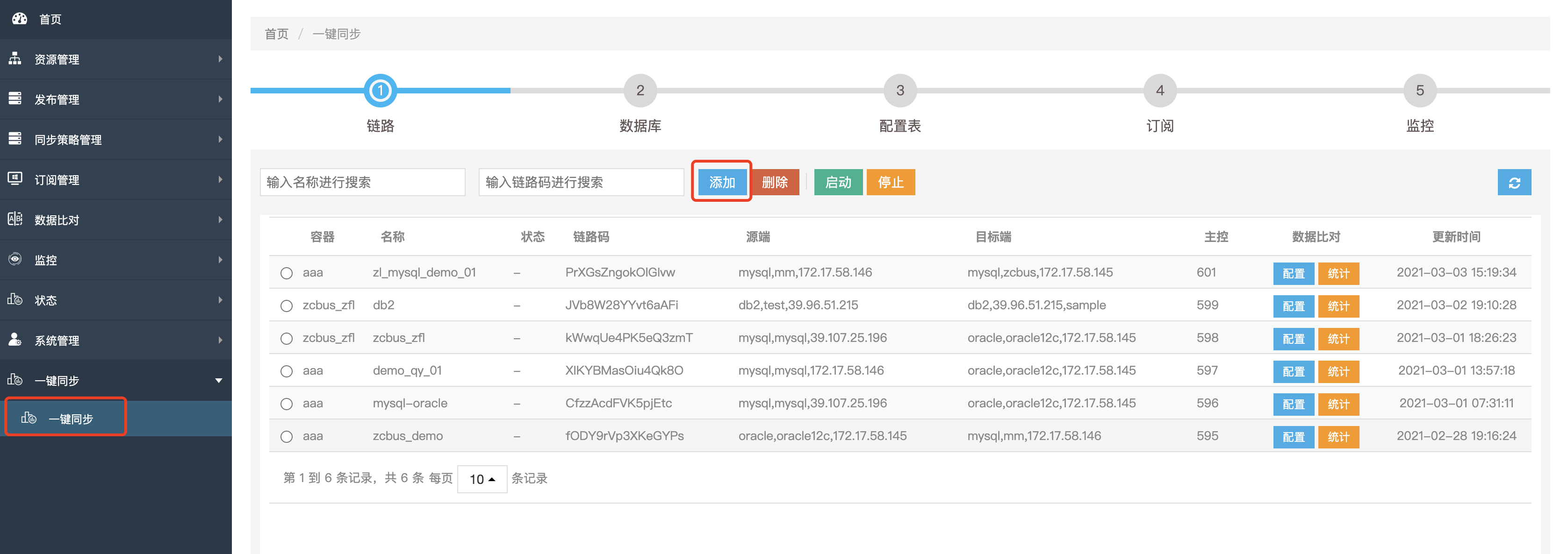The image size is (1568, 554).
Task: Click the green 启动 button
Action: coord(838,183)
